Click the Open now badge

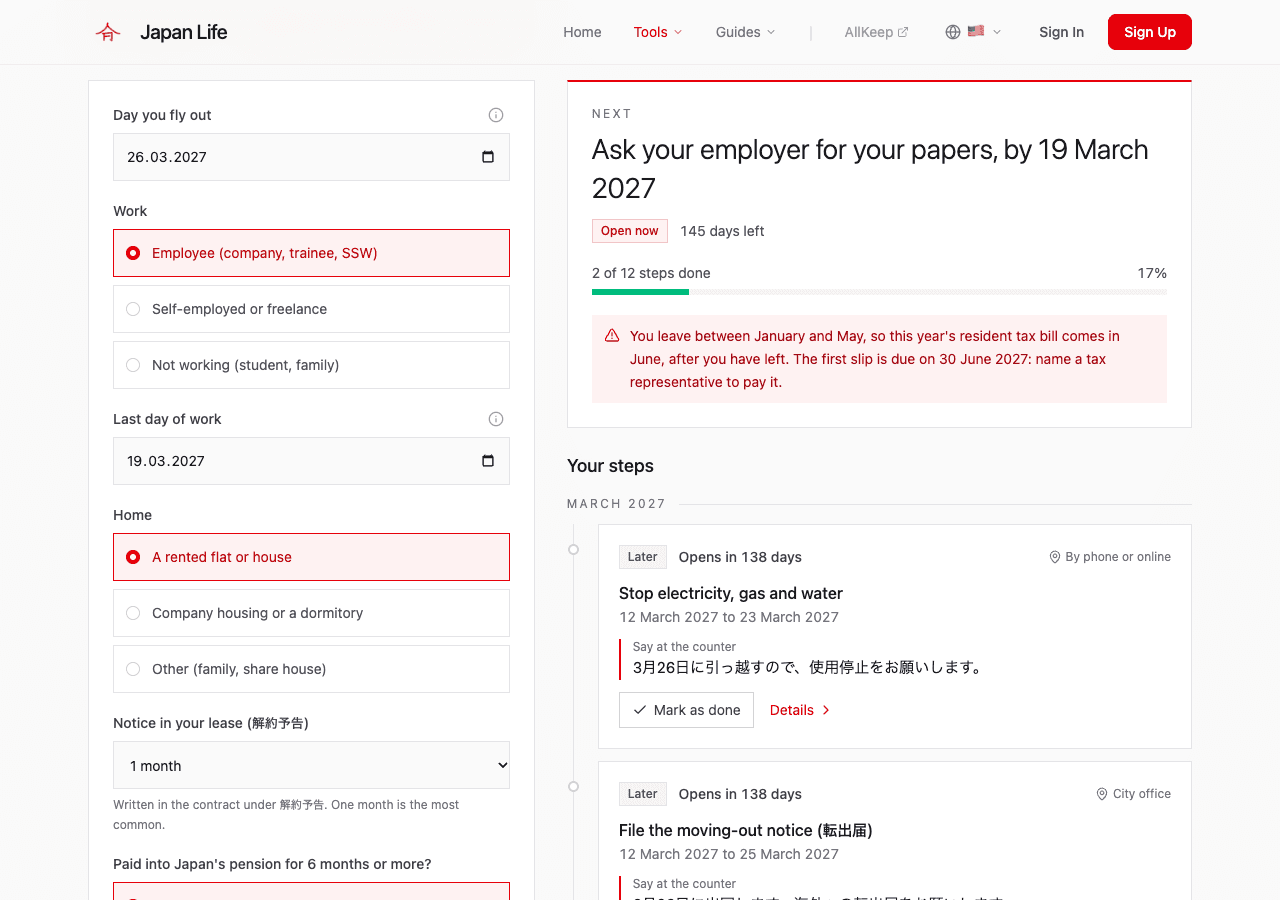pyautogui.click(x=630, y=231)
